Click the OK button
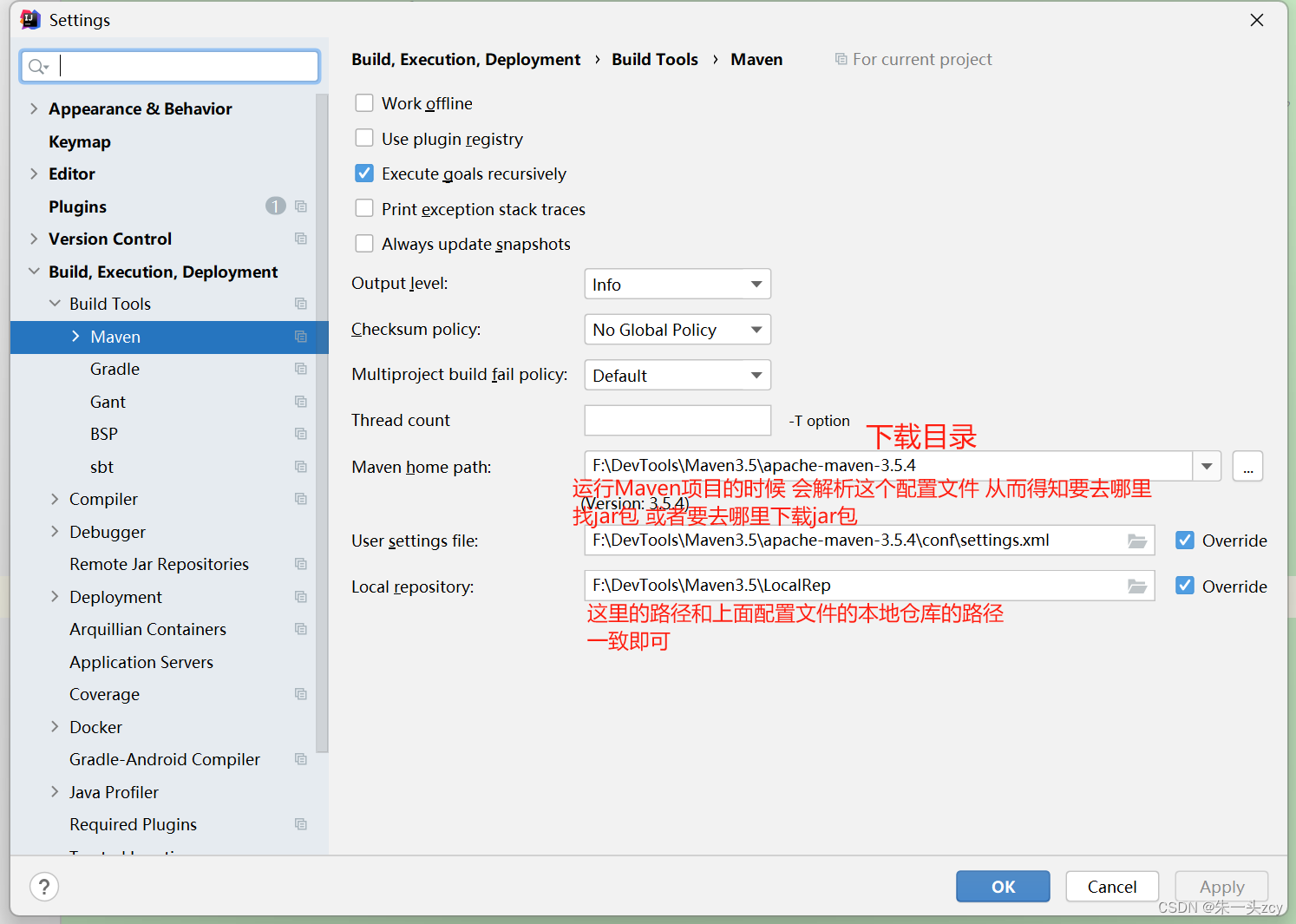The width and height of the screenshot is (1296, 924). coord(1003,887)
